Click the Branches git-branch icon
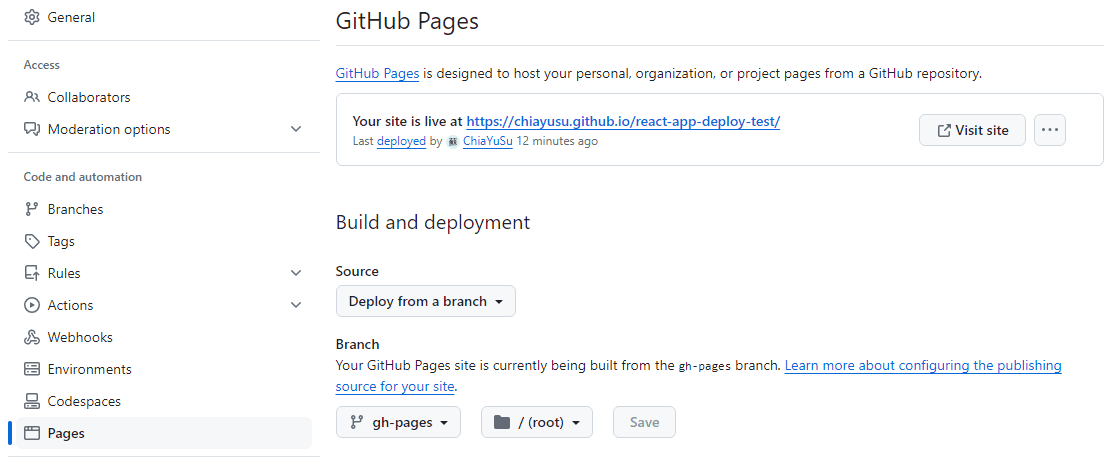The image size is (1109, 463). pyautogui.click(x=32, y=209)
